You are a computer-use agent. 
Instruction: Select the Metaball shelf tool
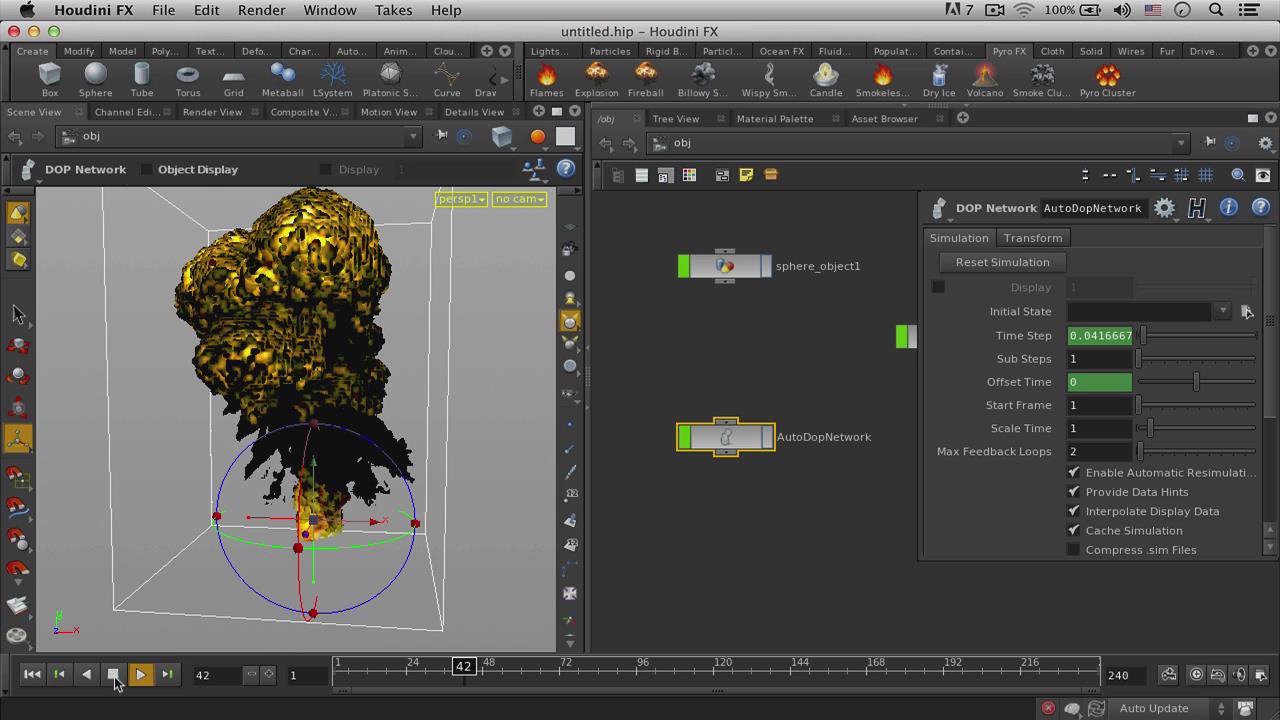282,79
